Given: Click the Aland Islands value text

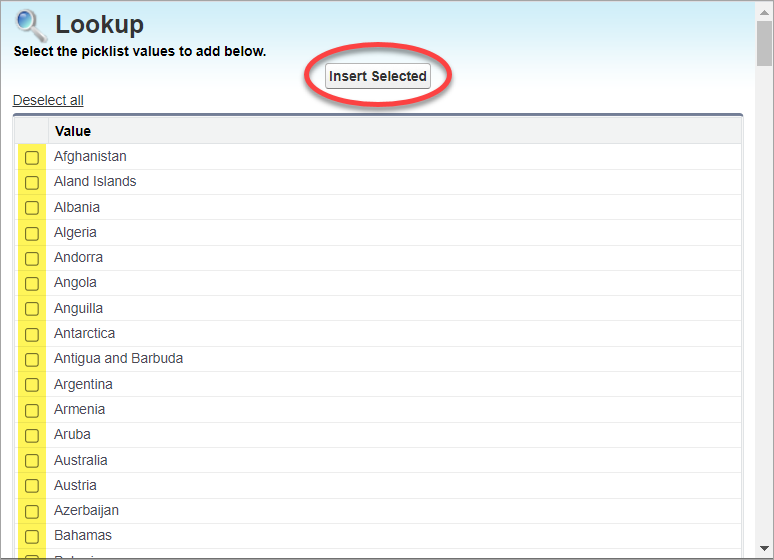Looking at the screenshot, I should coord(95,182).
